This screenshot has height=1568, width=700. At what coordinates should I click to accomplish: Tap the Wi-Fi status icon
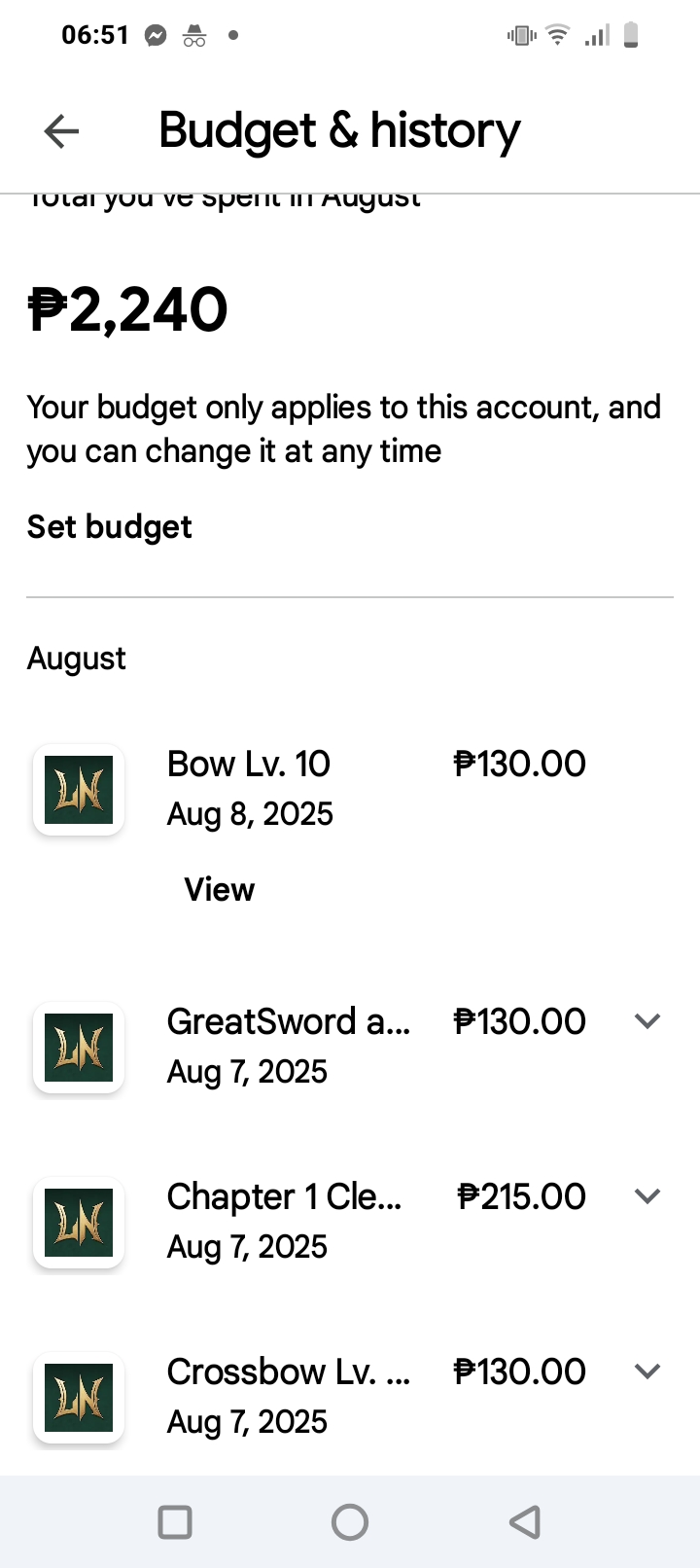(x=558, y=36)
